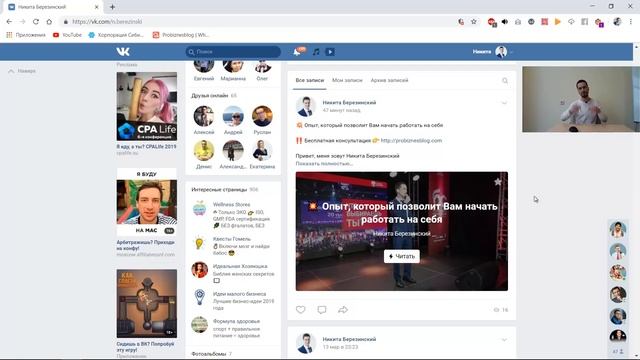Expand post with Показать полностью link
This screenshot has height=360, width=640.
[324, 163]
